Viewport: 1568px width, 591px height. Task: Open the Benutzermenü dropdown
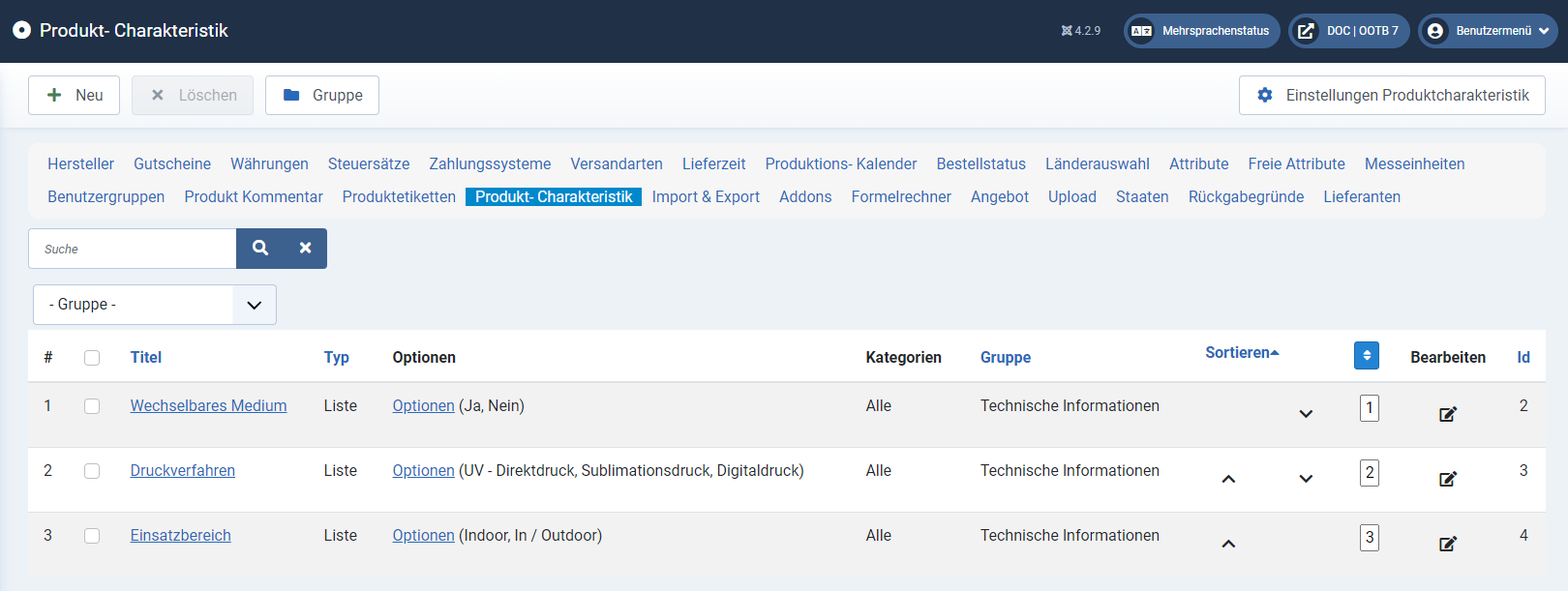pyautogui.click(x=1488, y=31)
